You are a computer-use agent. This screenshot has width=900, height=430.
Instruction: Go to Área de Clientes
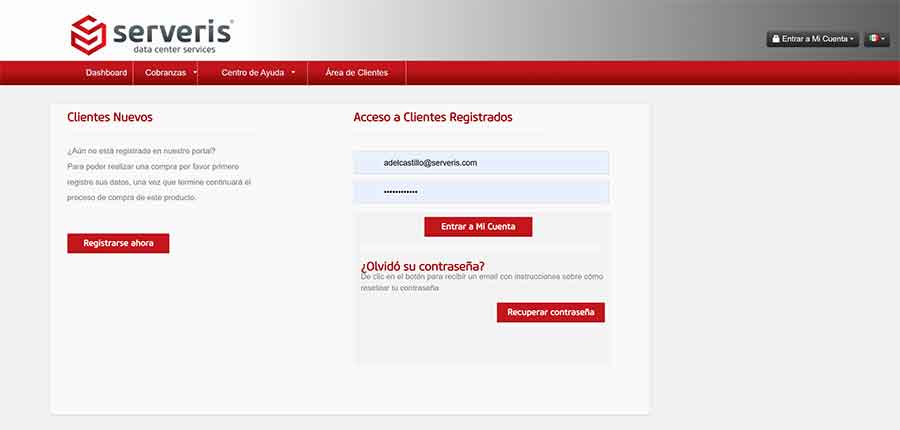(357, 73)
